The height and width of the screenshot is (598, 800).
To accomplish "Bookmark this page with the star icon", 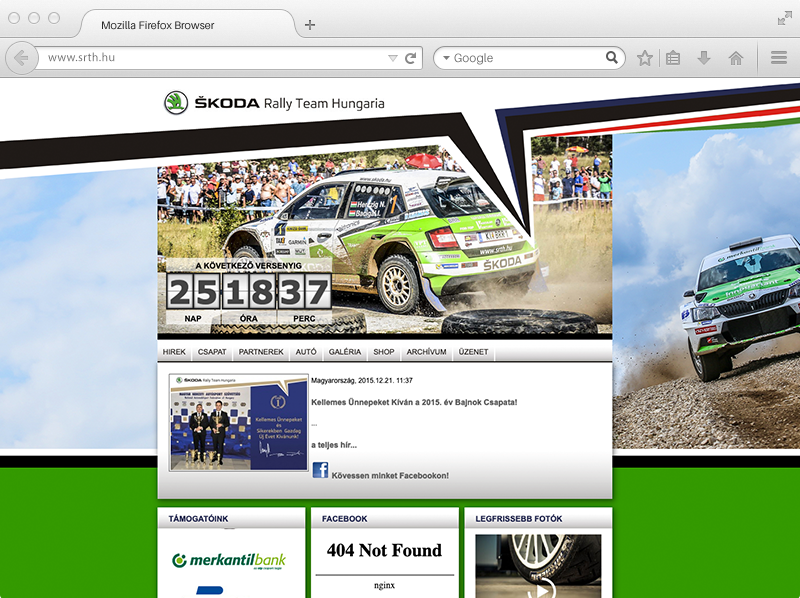I will click(x=645, y=59).
